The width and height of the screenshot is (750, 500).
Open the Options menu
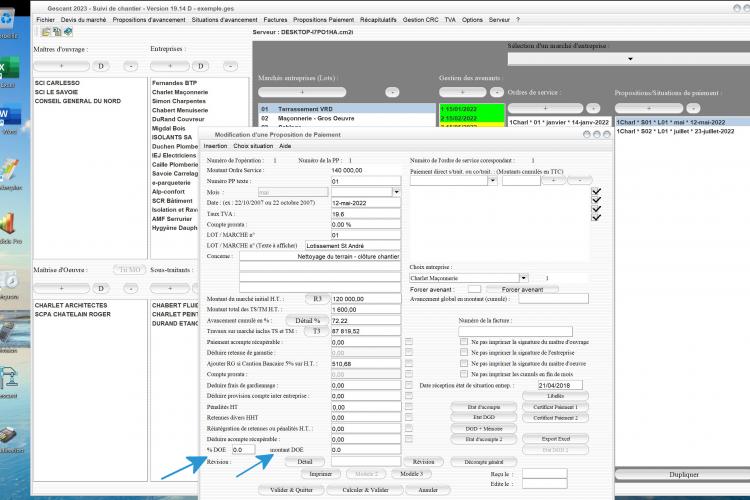click(x=472, y=20)
